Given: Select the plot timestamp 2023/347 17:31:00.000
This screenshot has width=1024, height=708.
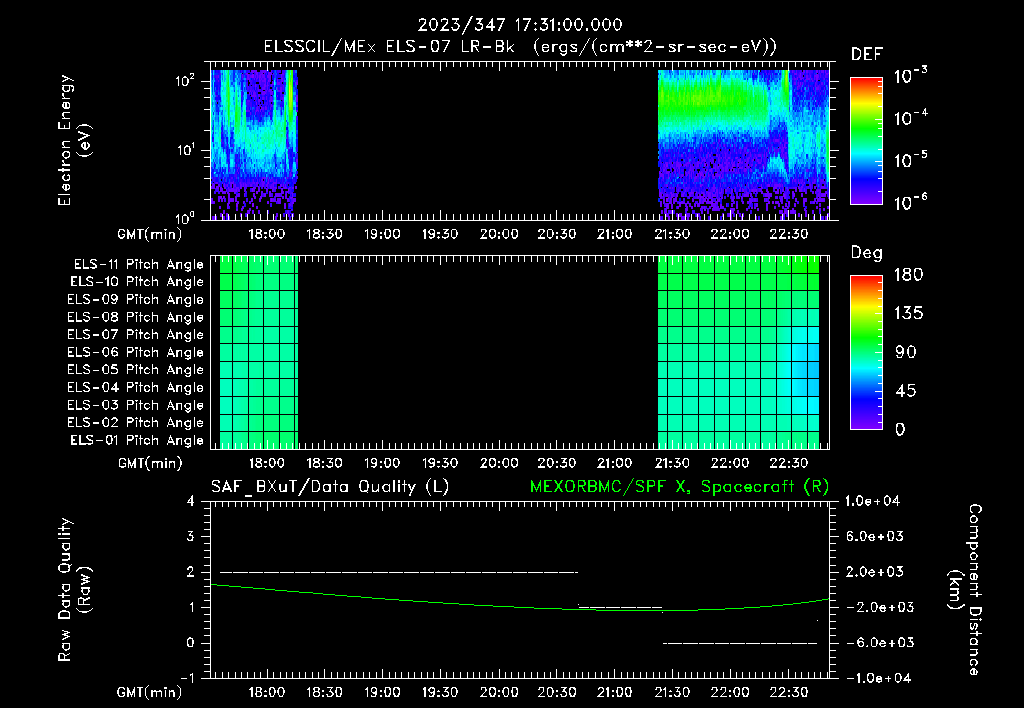Looking at the screenshot, I should coord(520,25).
